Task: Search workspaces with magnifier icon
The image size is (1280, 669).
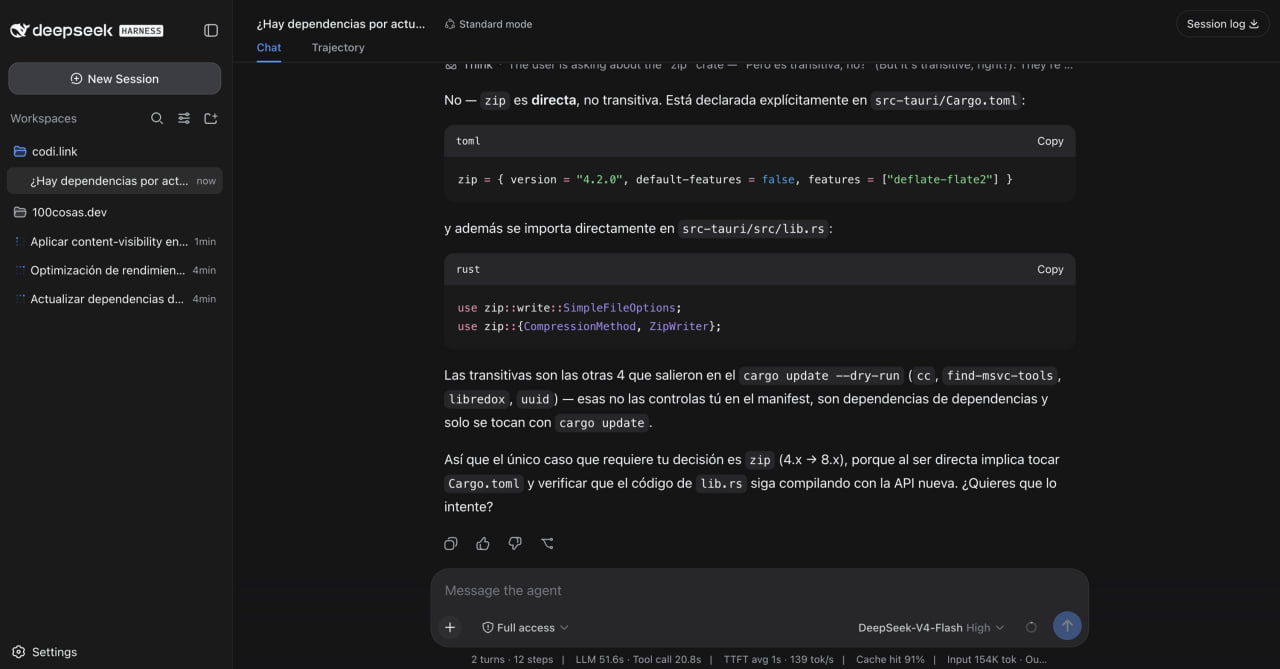Action: pyautogui.click(x=157, y=118)
